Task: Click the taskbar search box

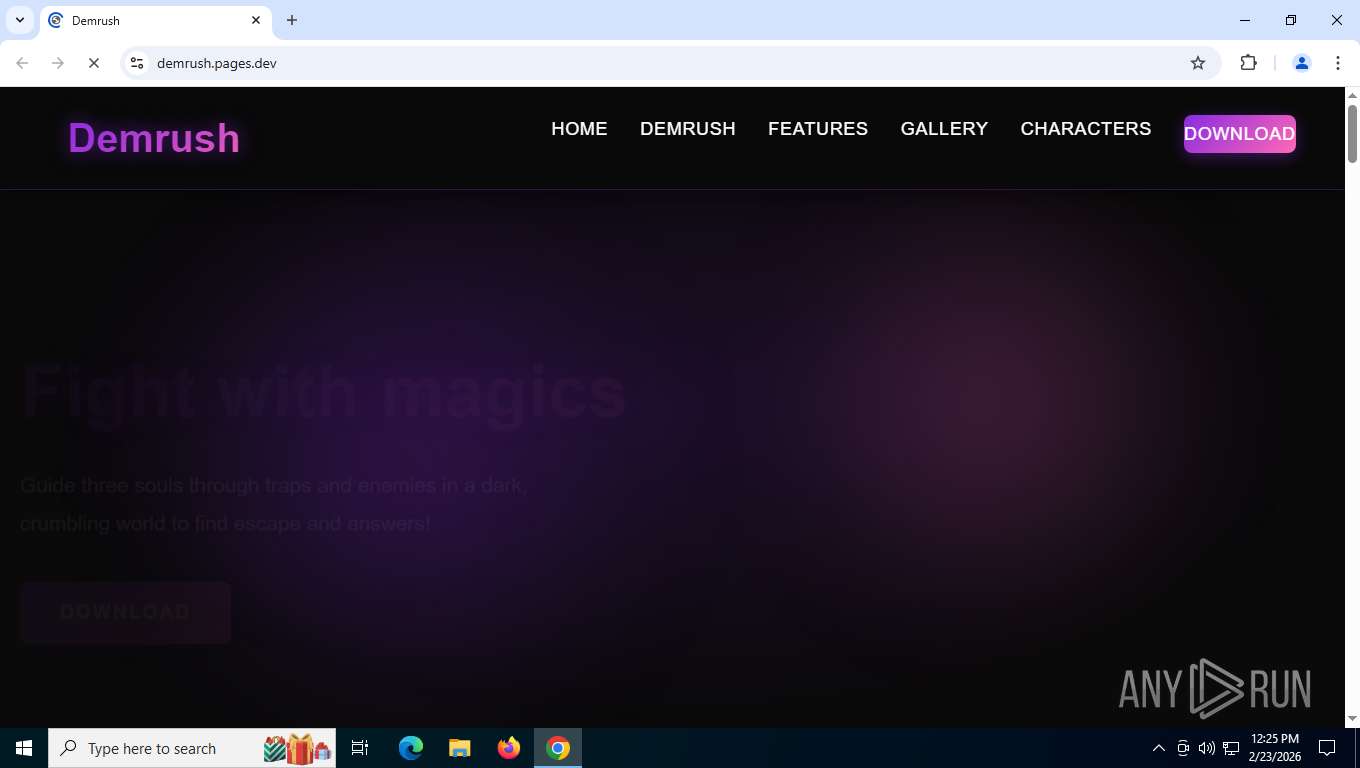Action: [192, 748]
